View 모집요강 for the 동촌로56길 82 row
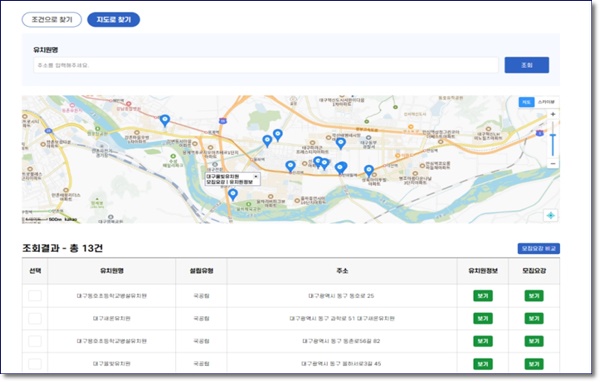600x382 pixels. point(534,341)
